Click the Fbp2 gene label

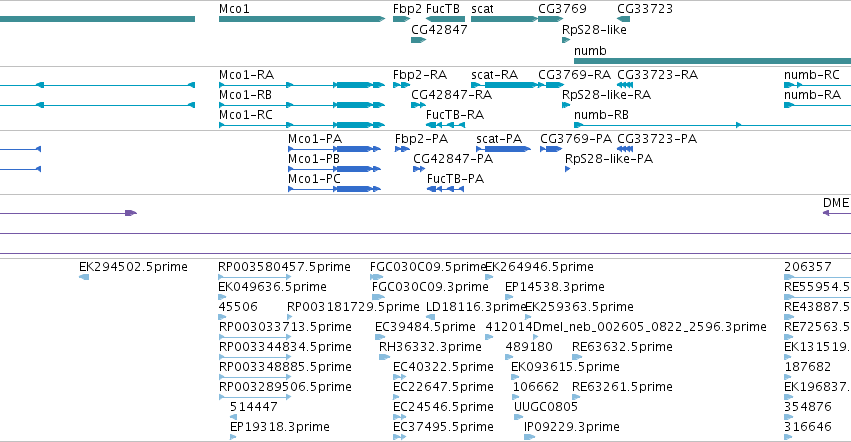[x=407, y=9]
